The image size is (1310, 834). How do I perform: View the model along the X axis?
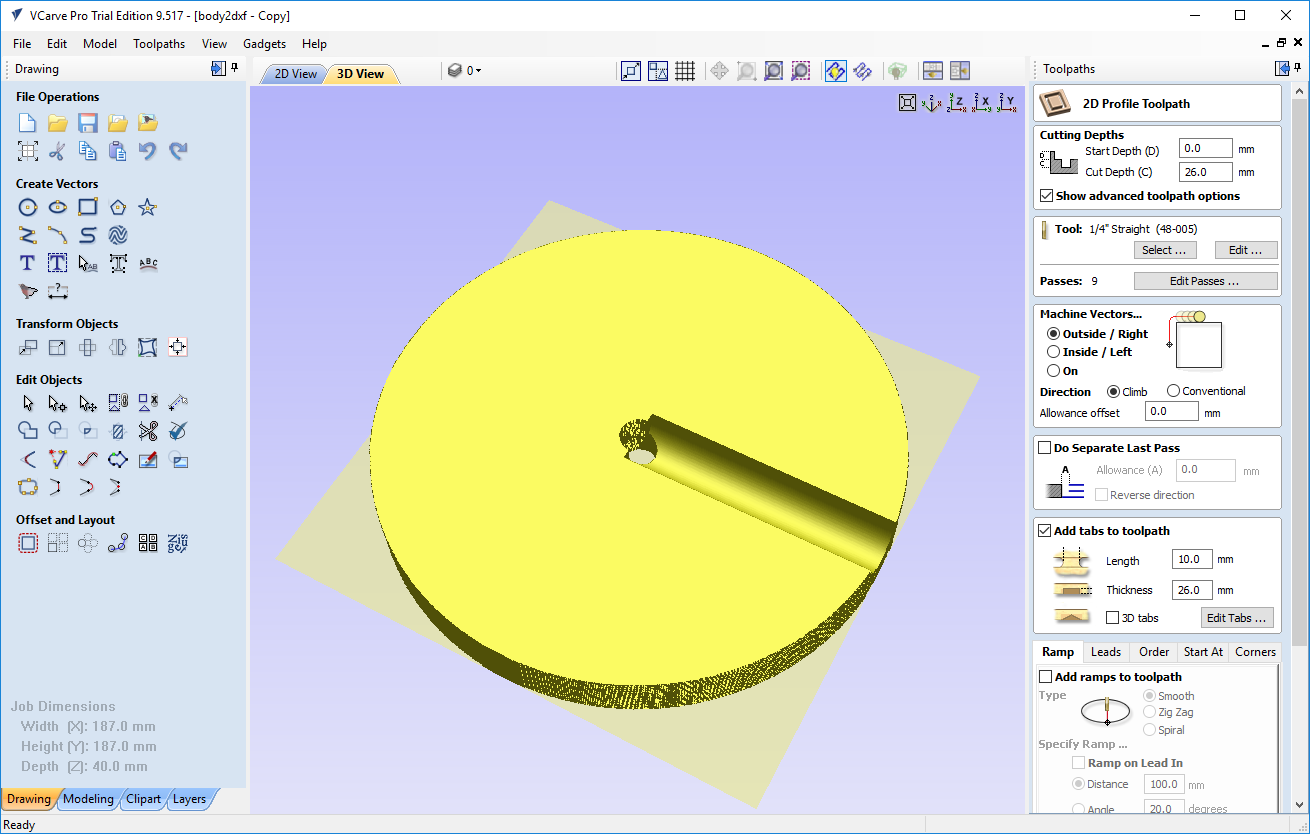(x=982, y=103)
